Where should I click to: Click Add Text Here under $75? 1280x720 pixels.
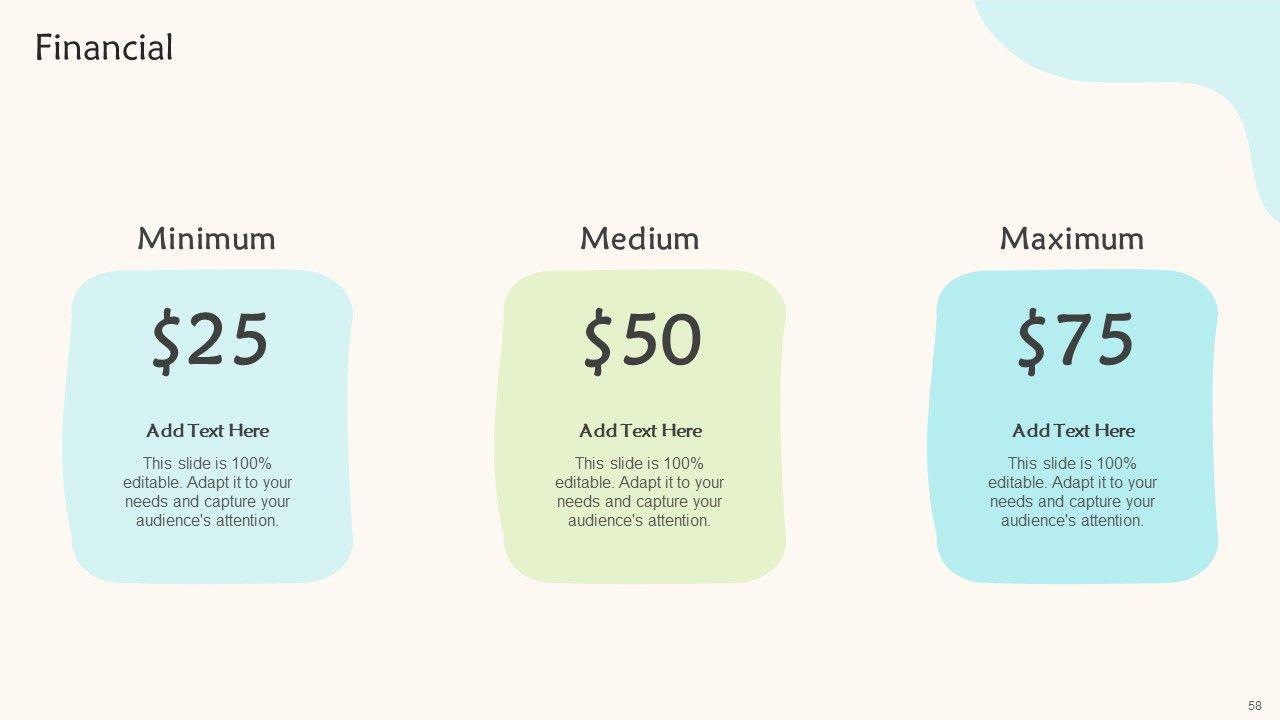pos(1073,431)
